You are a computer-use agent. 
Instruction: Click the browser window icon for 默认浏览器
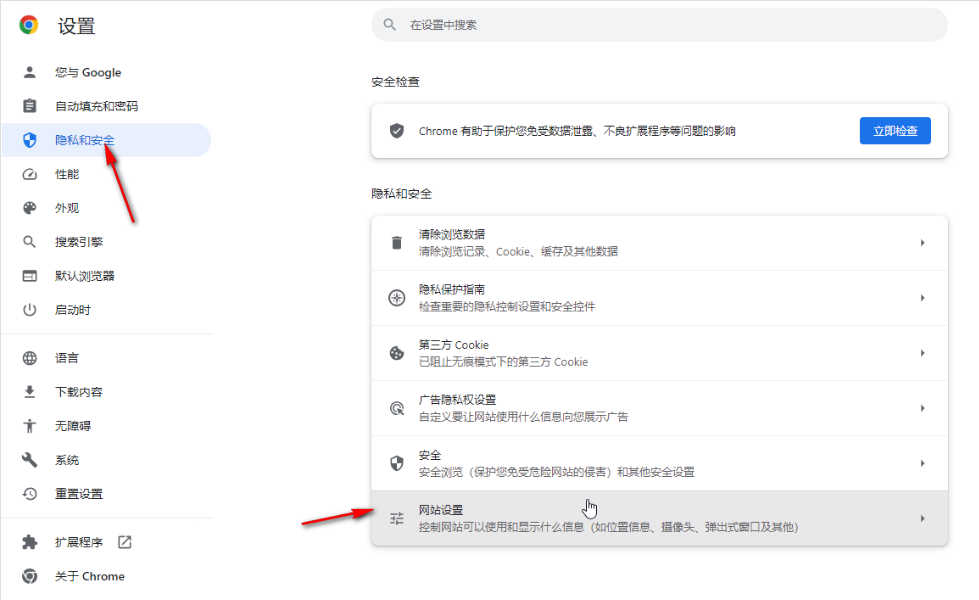(x=29, y=276)
